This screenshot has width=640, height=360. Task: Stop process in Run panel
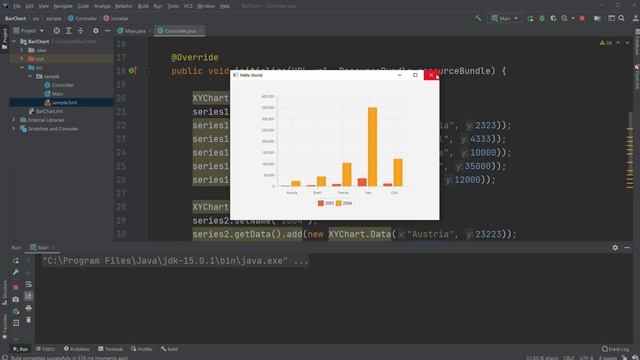(16, 287)
